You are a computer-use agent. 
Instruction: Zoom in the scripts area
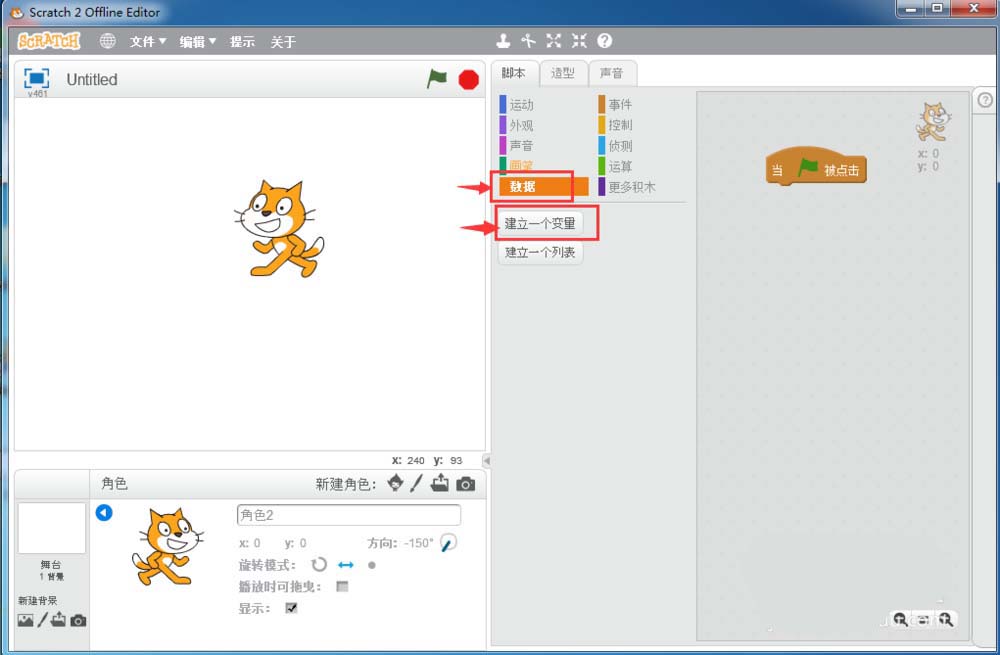point(946,619)
